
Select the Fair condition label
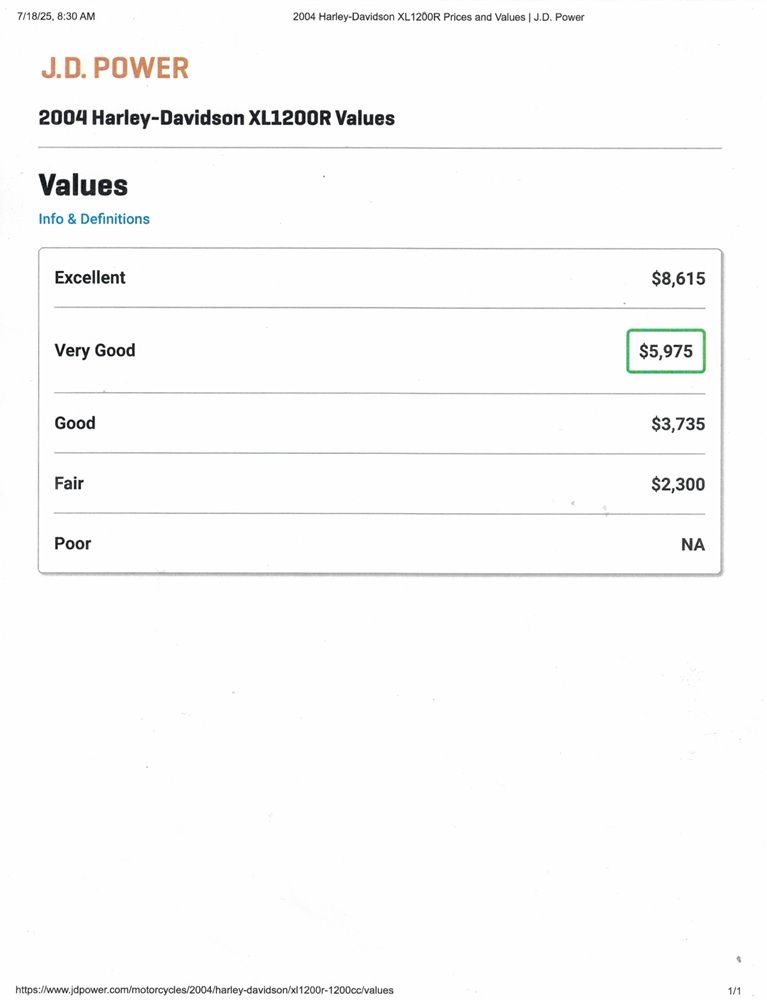(x=69, y=483)
